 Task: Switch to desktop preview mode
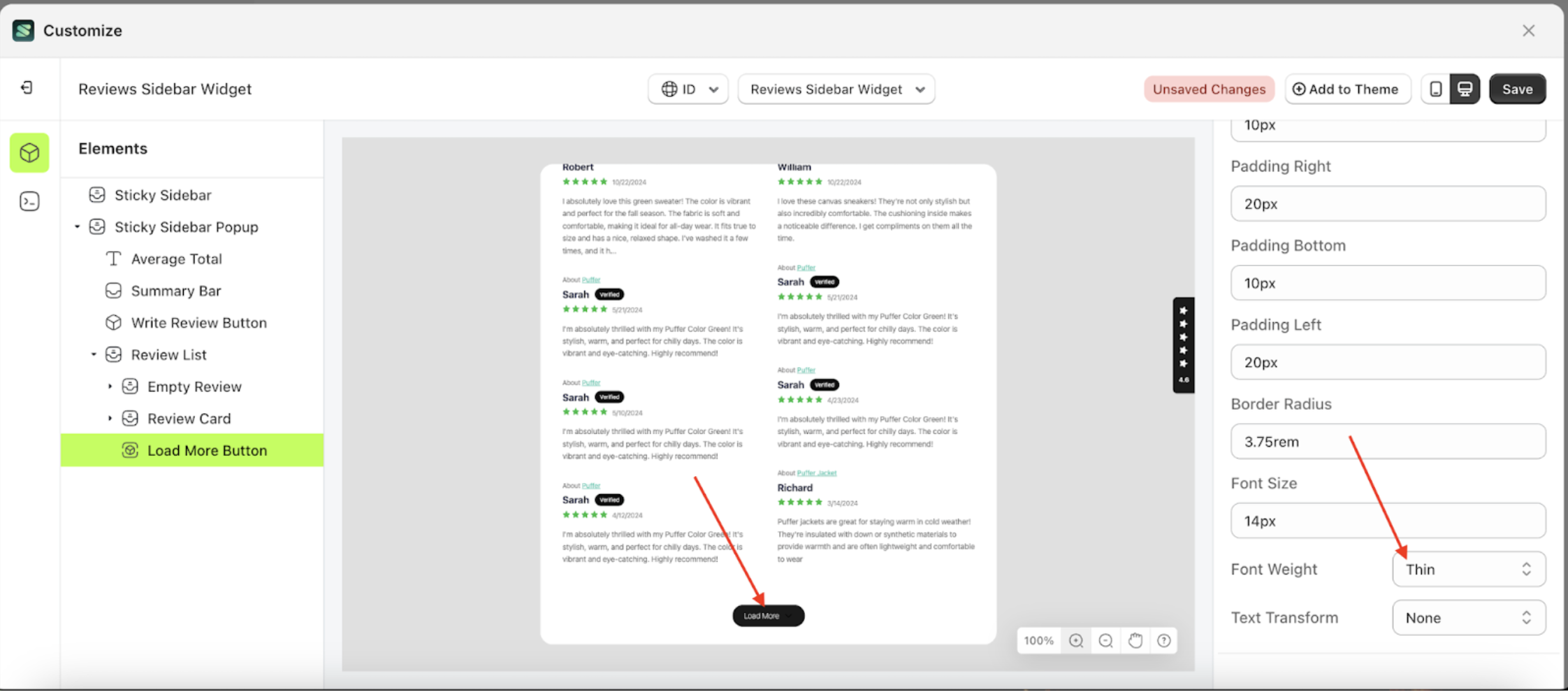pyautogui.click(x=1465, y=89)
